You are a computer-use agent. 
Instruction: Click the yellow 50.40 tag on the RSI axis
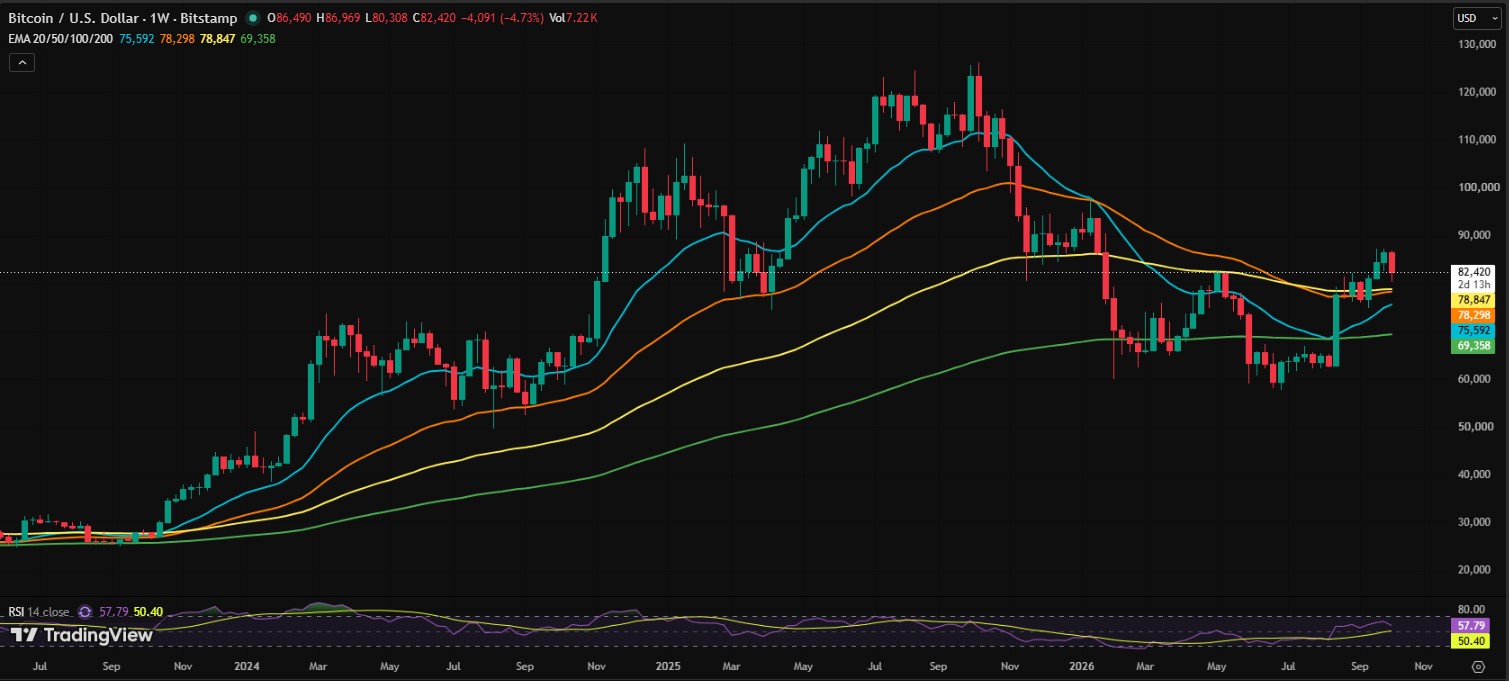pos(1470,640)
